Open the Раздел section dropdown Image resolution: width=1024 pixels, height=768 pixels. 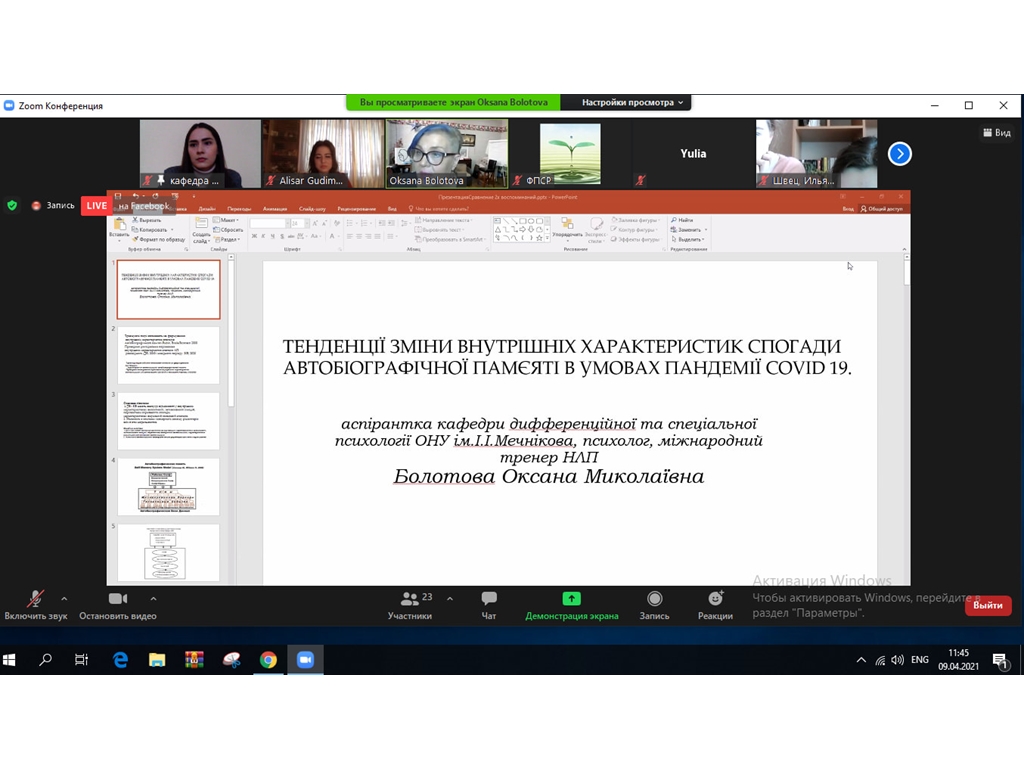(x=227, y=239)
